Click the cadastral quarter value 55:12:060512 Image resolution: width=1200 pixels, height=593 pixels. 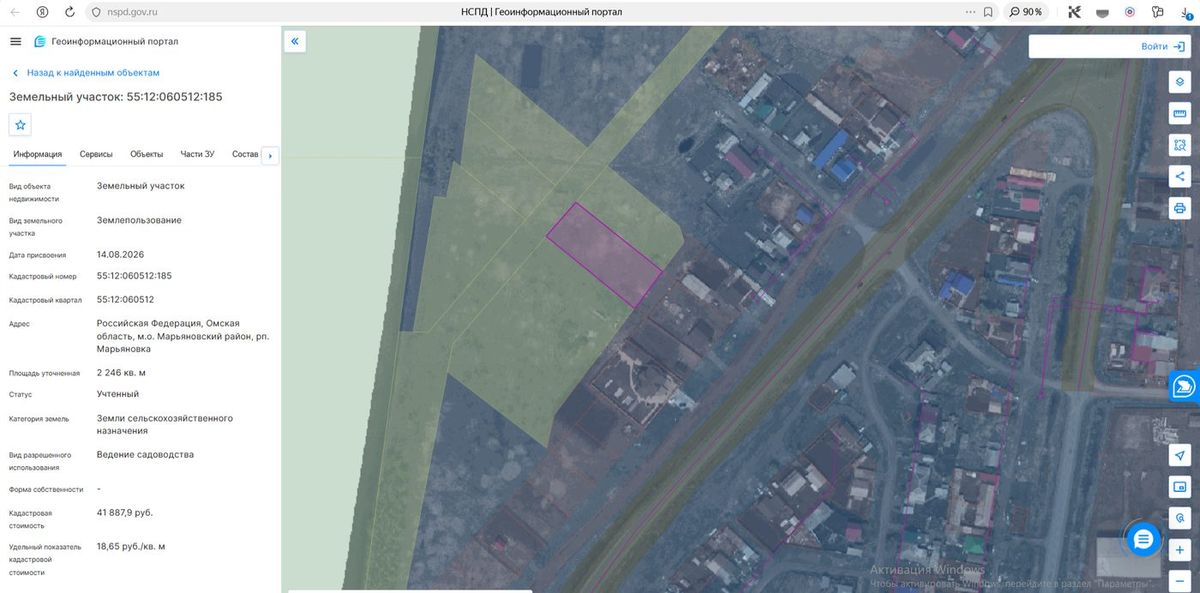125,299
